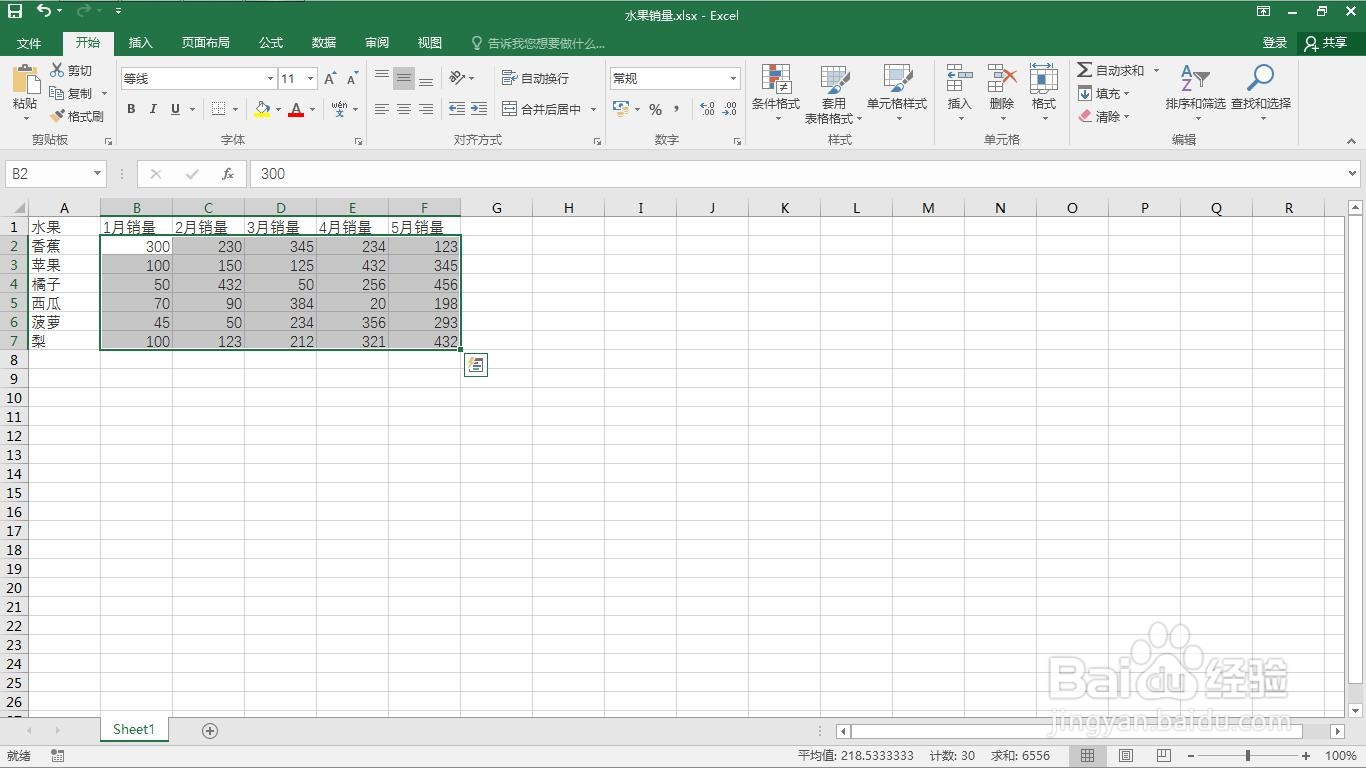The image size is (1366, 768).
Task: Toggle center horizontal alignment
Action: point(404,109)
